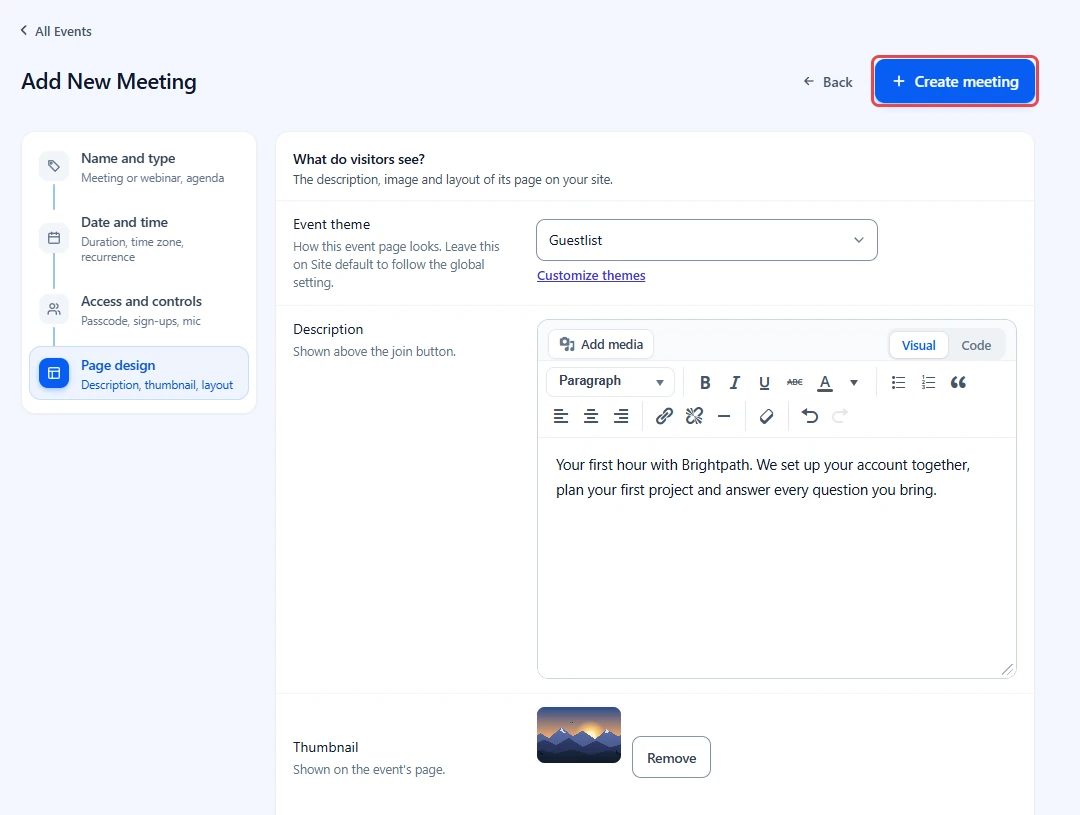Insert a hyperlink

[x=664, y=416]
